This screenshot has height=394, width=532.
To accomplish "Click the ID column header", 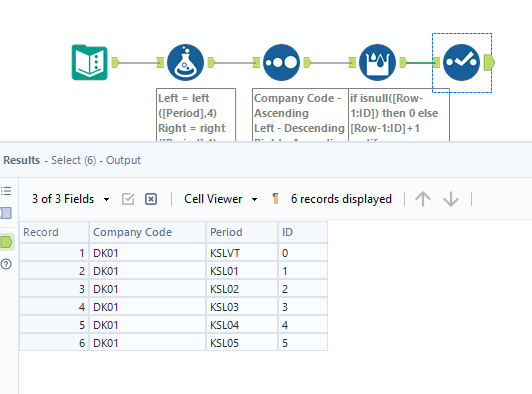I will coord(303,232).
